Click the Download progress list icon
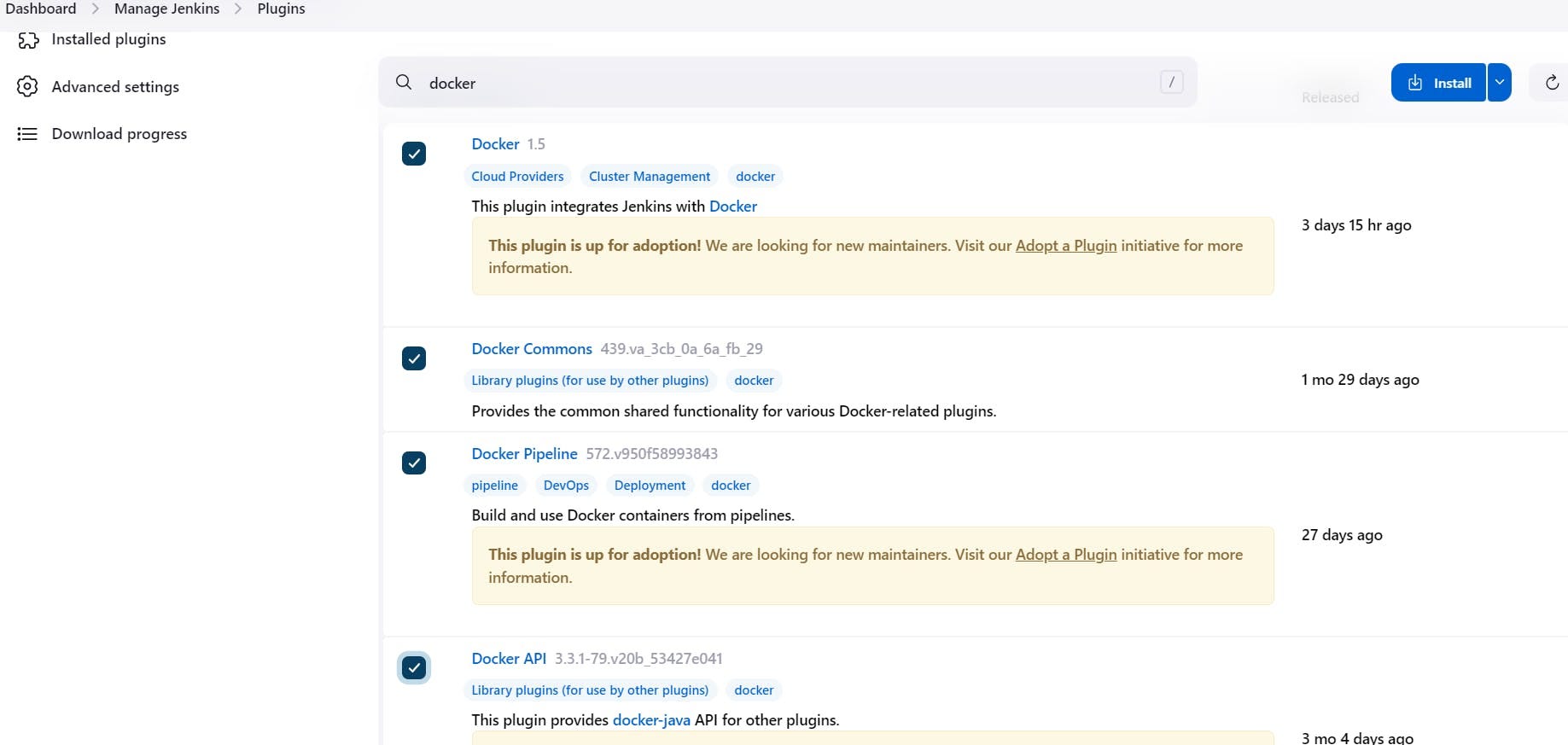1568x745 pixels. tap(28, 134)
